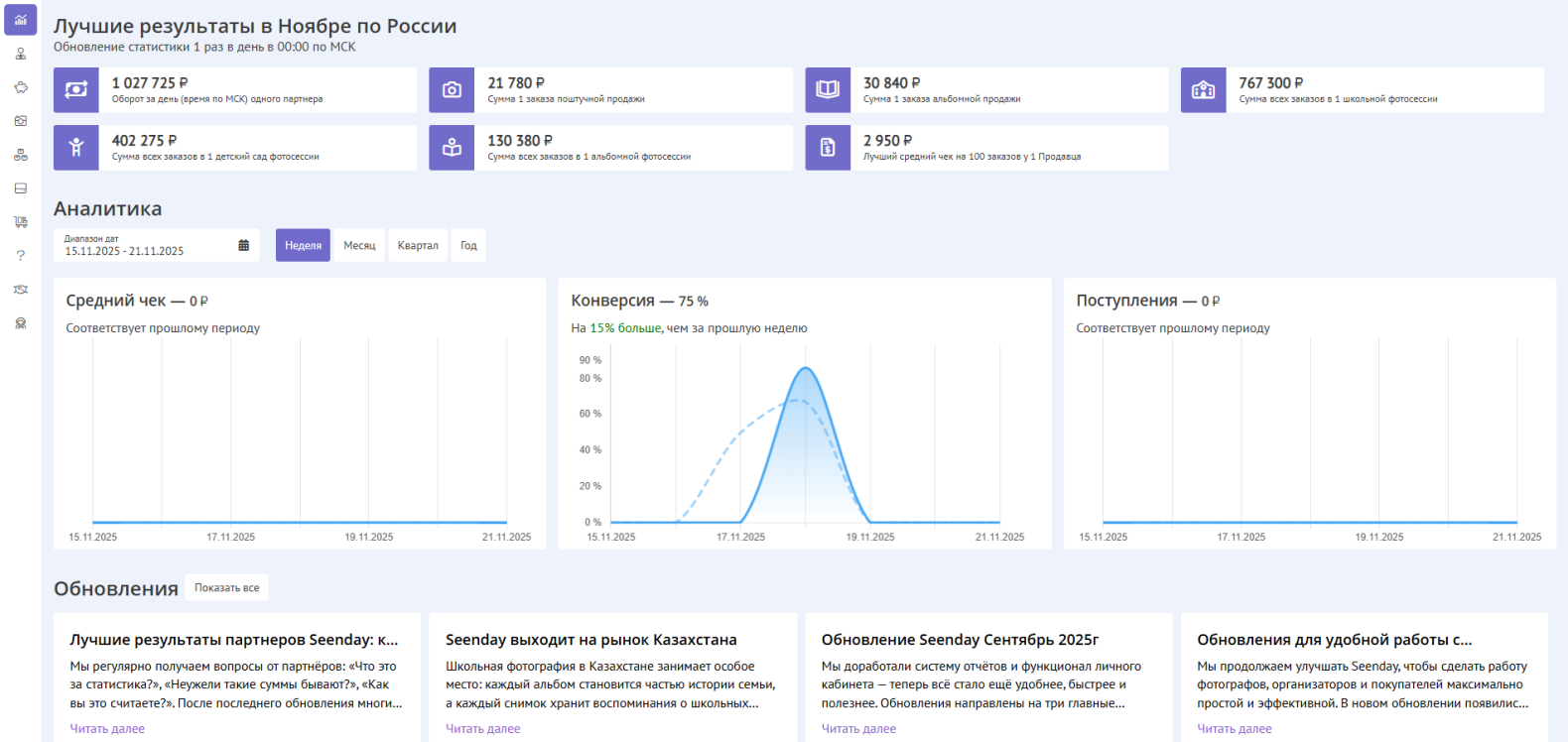Click the school building icon beside 767 300 ₽
The height and width of the screenshot is (742, 1568).
(x=1203, y=90)
